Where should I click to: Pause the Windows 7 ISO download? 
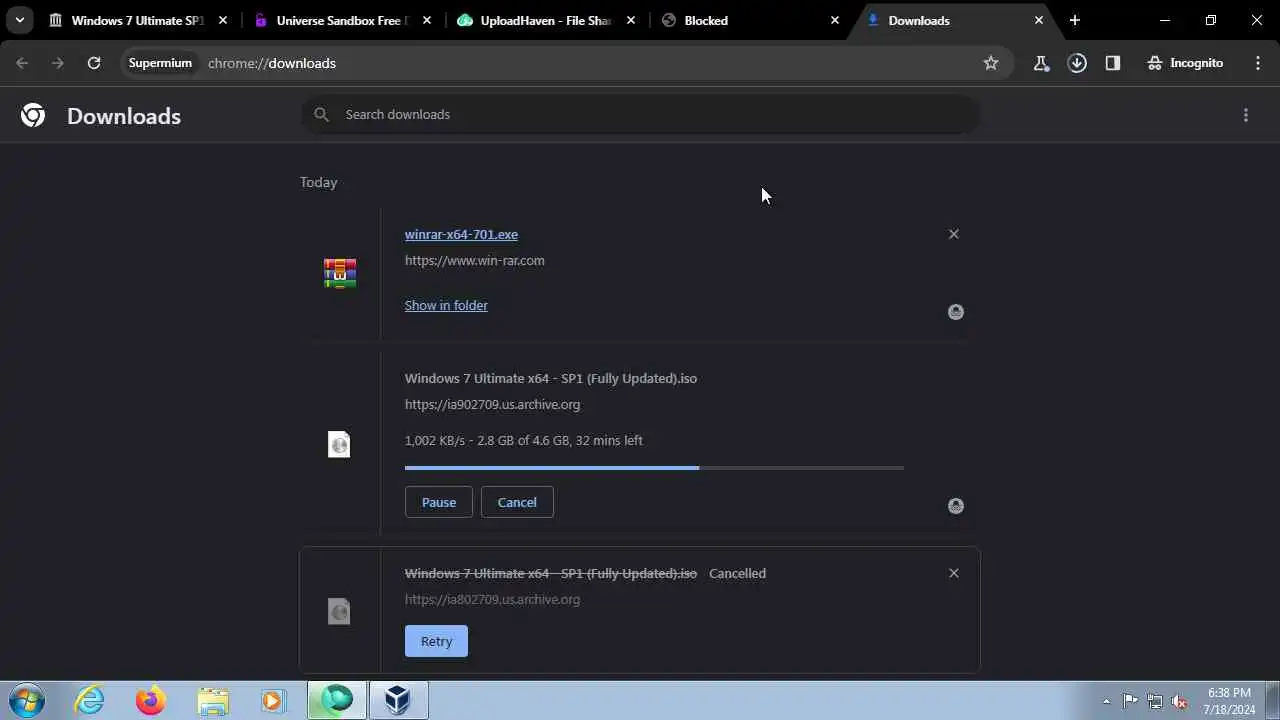point(438,502)
